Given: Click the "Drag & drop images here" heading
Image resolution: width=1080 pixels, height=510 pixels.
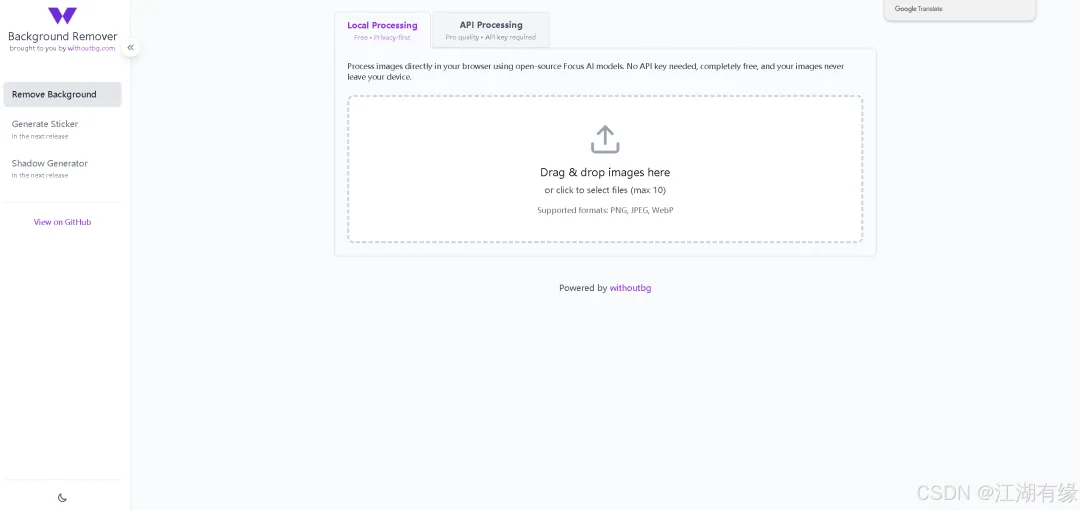Looking at the screenshot, I should 605,172.
